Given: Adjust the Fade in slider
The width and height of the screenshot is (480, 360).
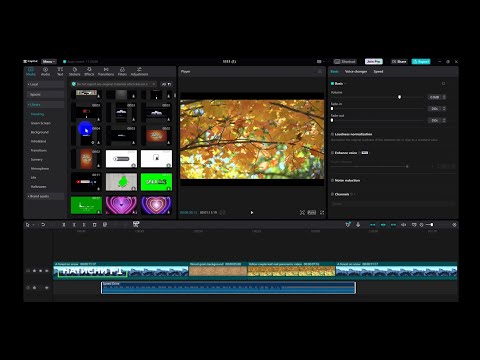Looking at the screenshot, I should coord(332,109).
